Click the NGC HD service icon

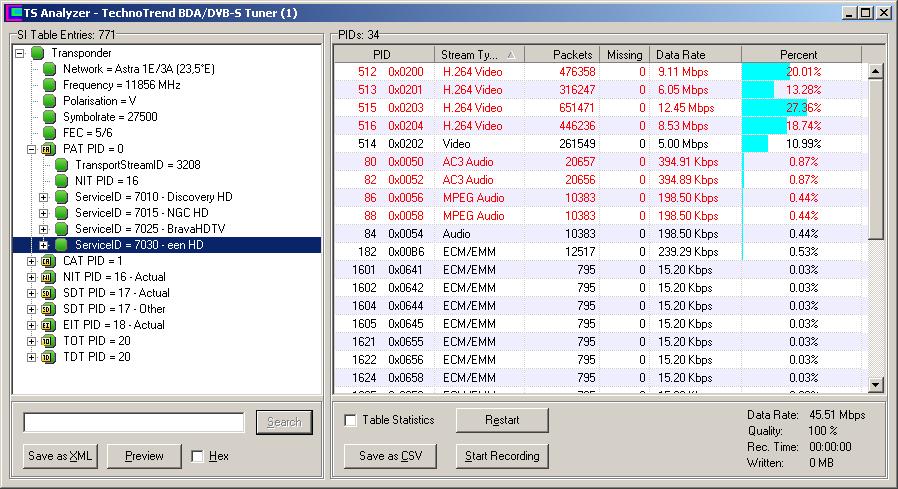point(62,214)
